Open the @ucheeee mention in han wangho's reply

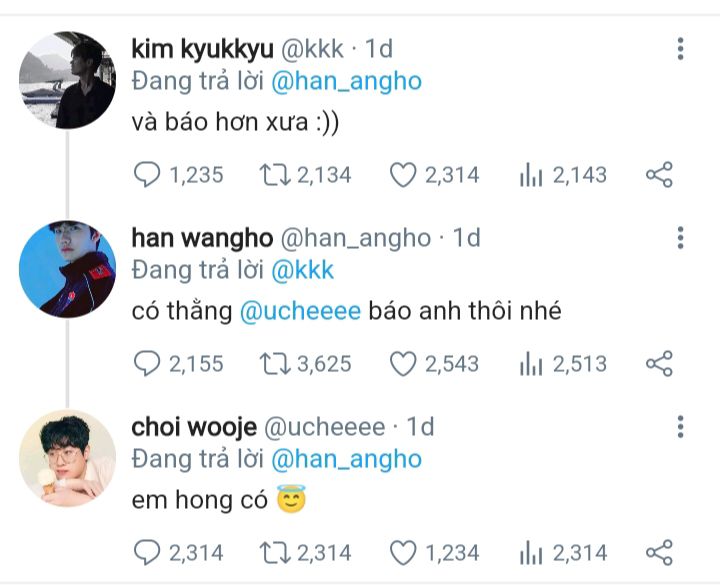(300, 312)
